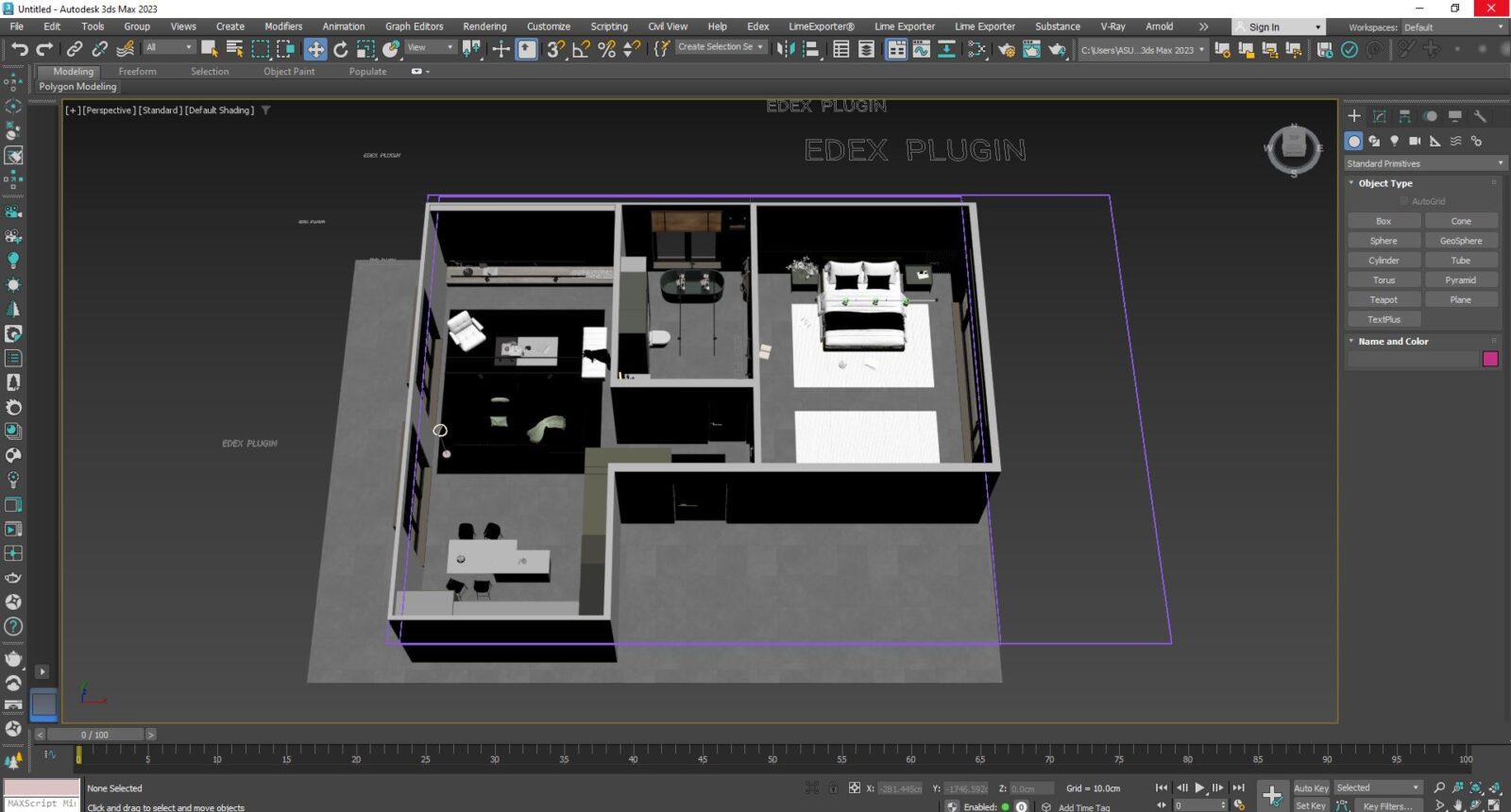Pick the pink object color swatch
Image resolution: width=1511 pixels, height=812 pixels.
(1490, 359)
